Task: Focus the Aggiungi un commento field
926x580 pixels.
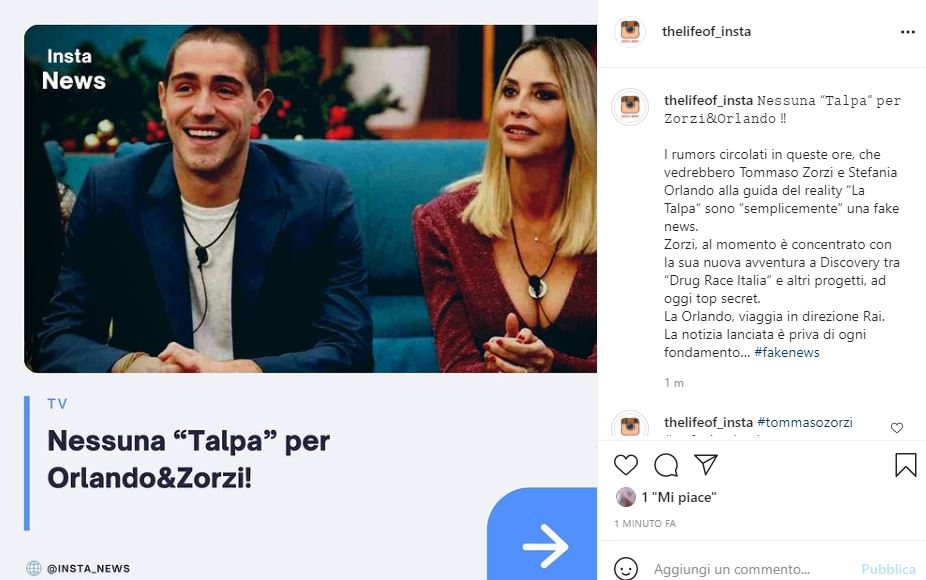Action: (x=750, y=569)
